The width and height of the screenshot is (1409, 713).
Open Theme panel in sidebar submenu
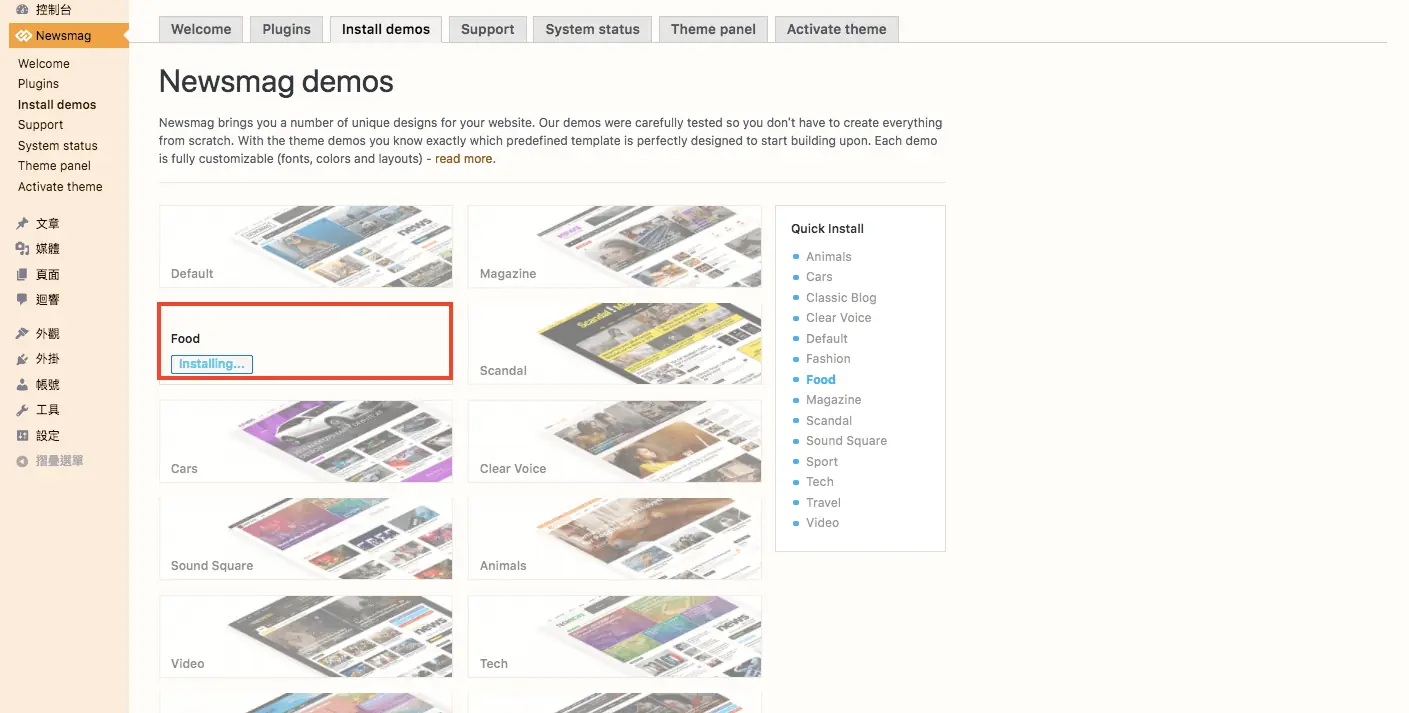click(54, 166)
